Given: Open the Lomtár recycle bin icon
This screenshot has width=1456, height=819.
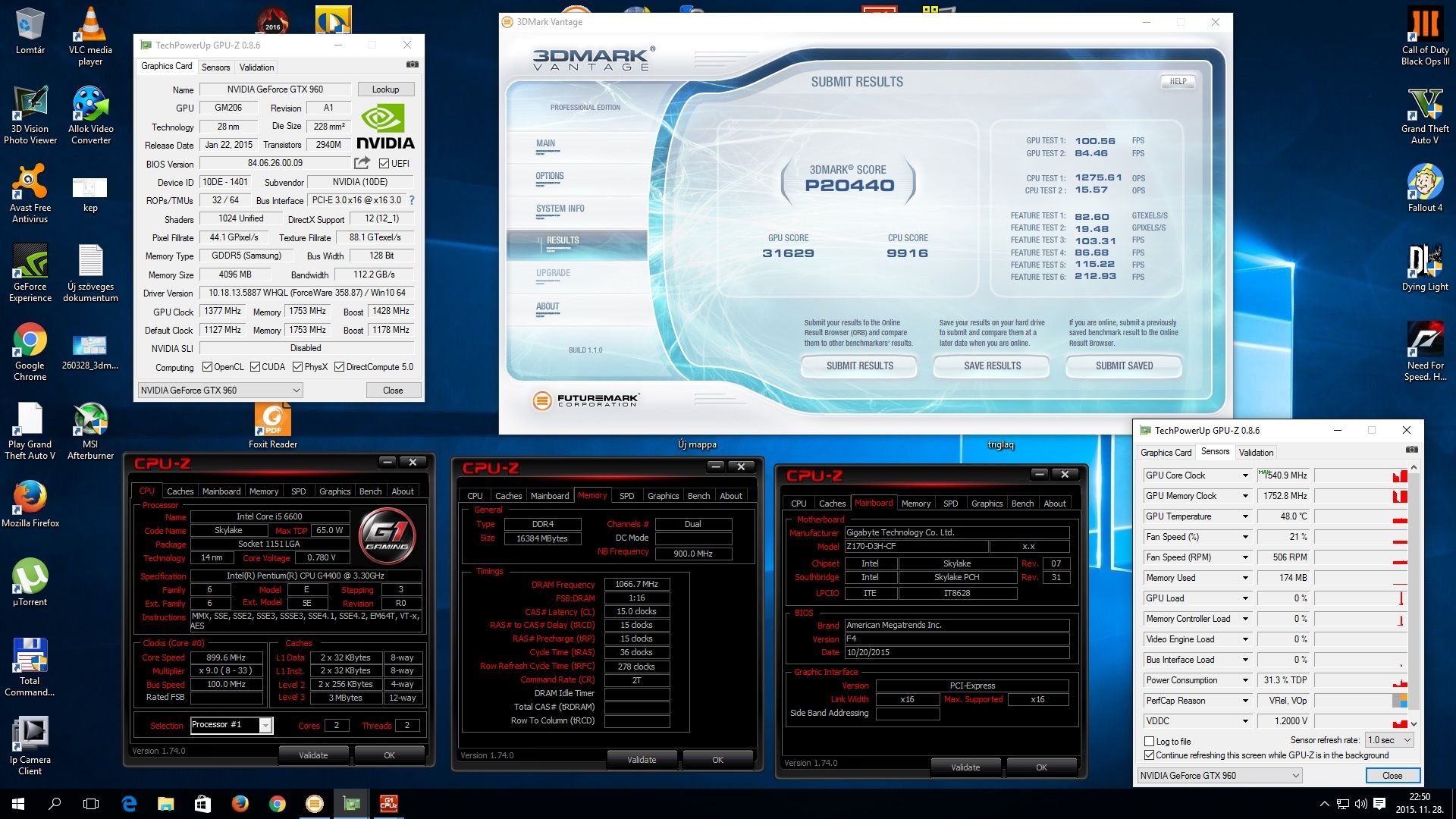Looking at the screenshot, I should (x=30, y=32).
